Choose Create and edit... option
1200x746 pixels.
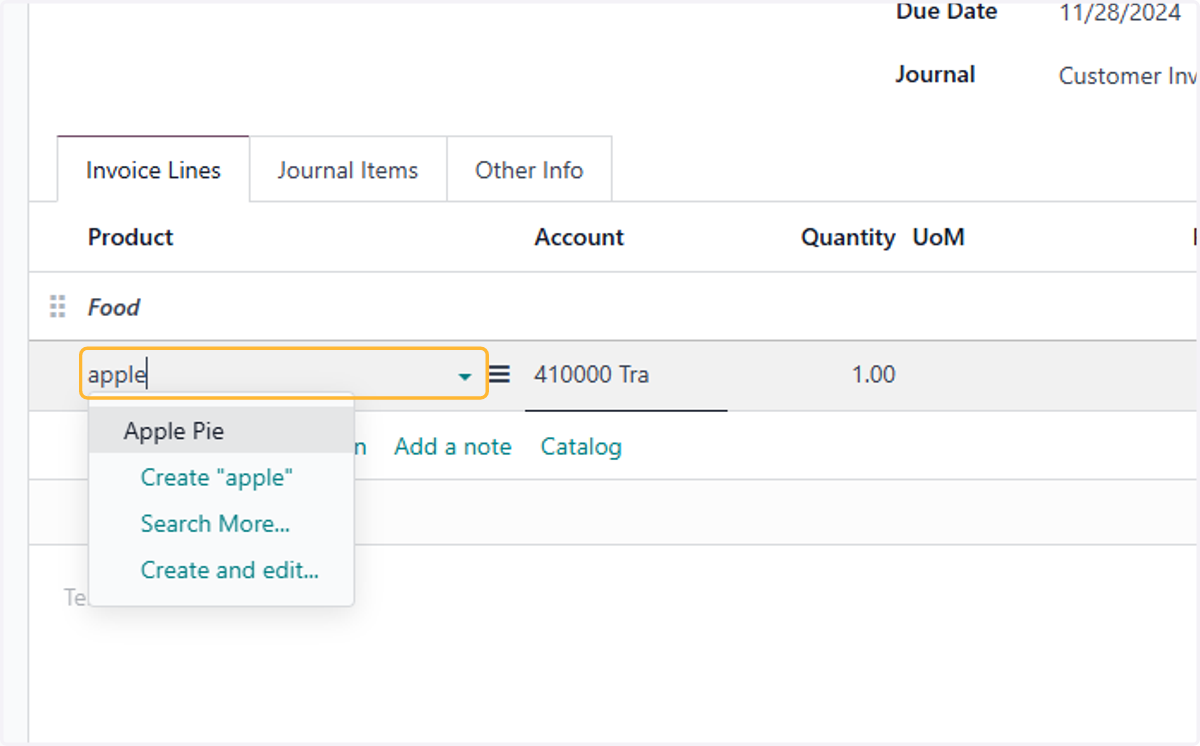(x=230, y=570)
